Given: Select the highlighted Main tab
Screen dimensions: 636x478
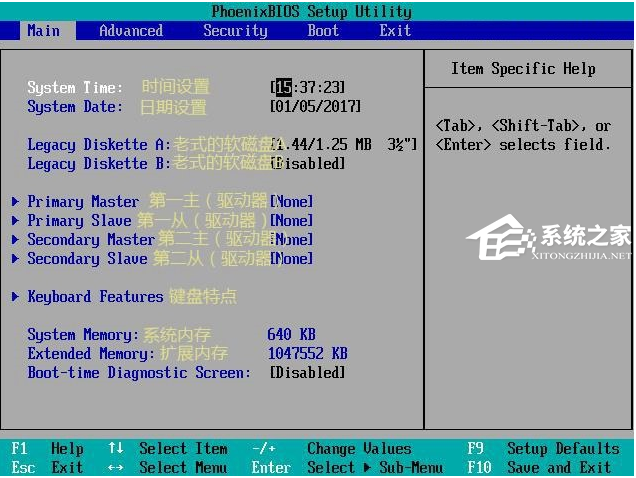Looking at the screenshot, I should 43,31.
